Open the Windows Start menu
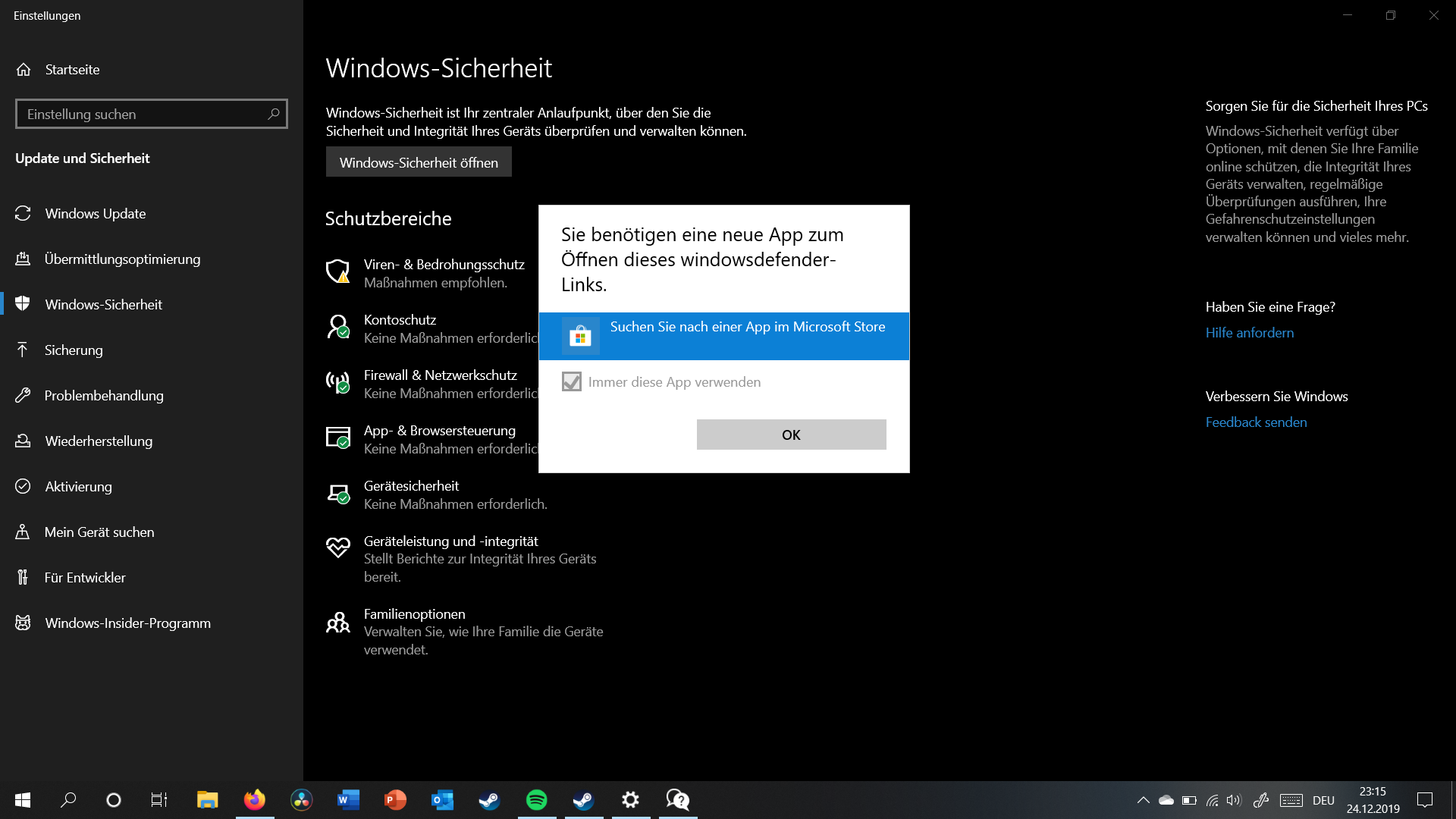 pos(23,800)
